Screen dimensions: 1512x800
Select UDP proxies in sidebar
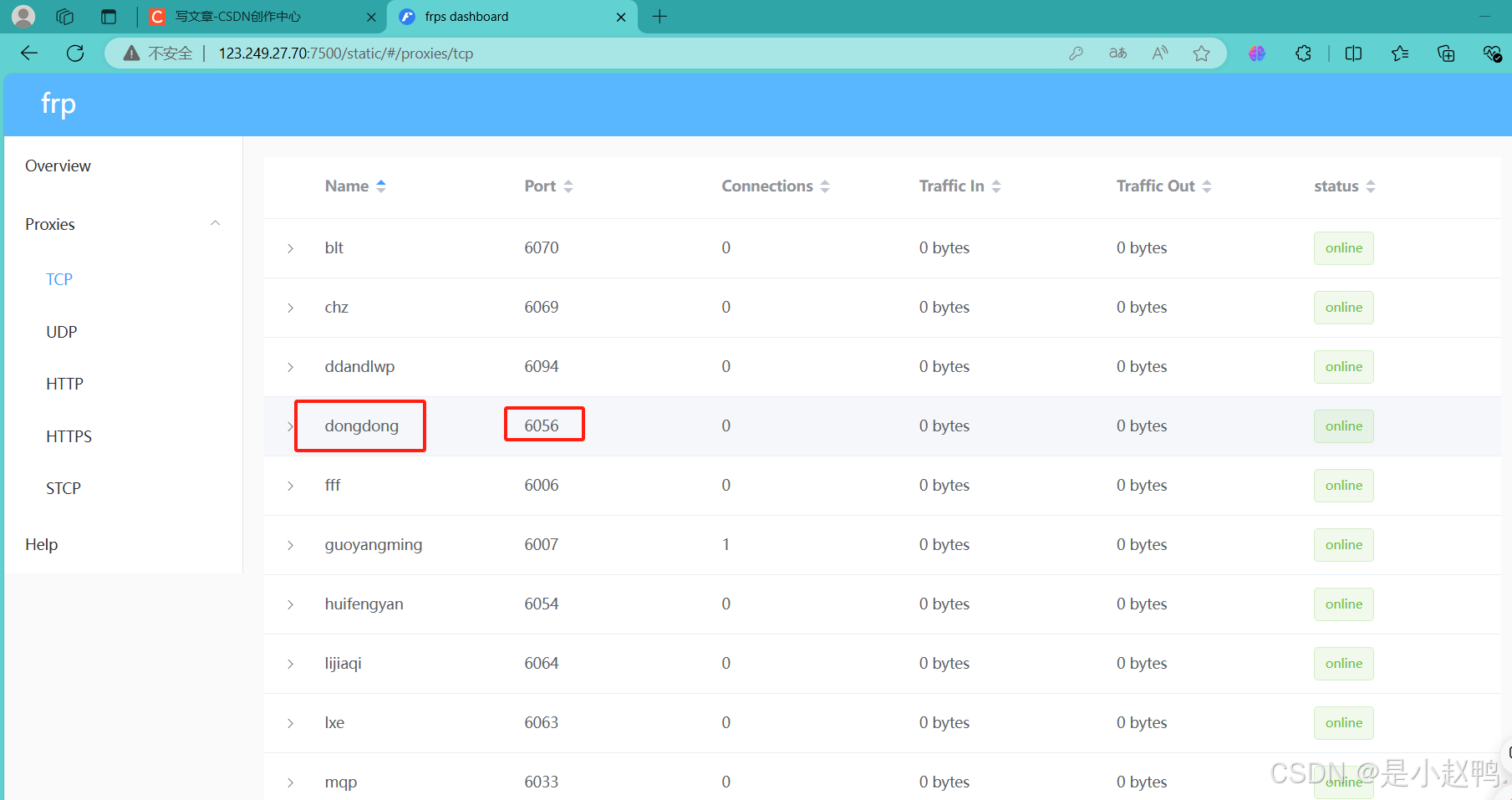(62, 332)
